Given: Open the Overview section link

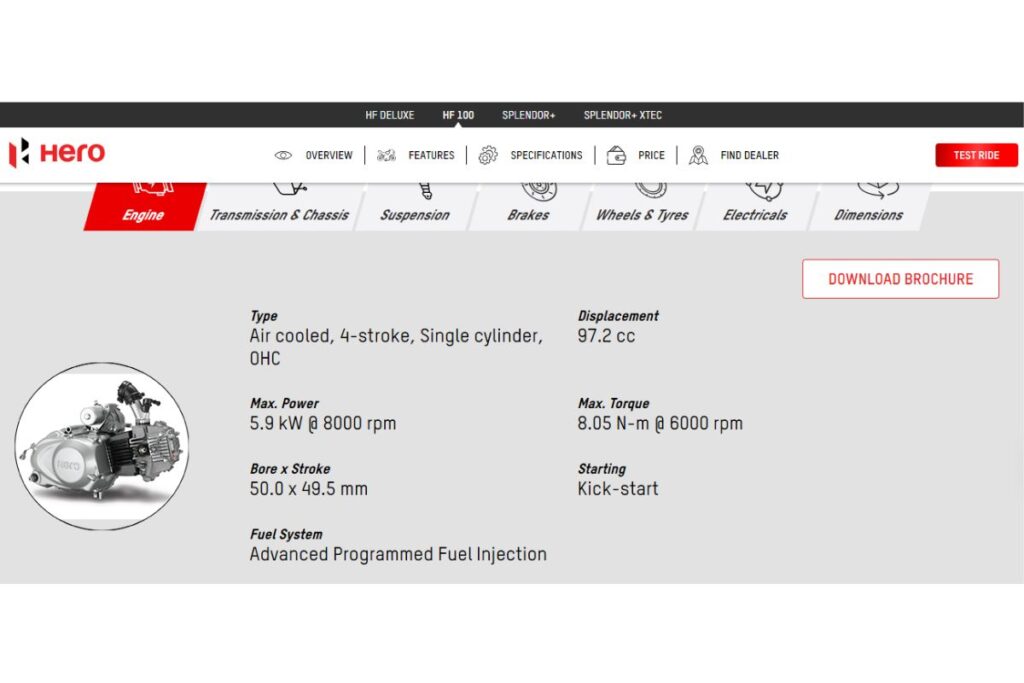Looking at the screenshot, I should pos(328,155).
